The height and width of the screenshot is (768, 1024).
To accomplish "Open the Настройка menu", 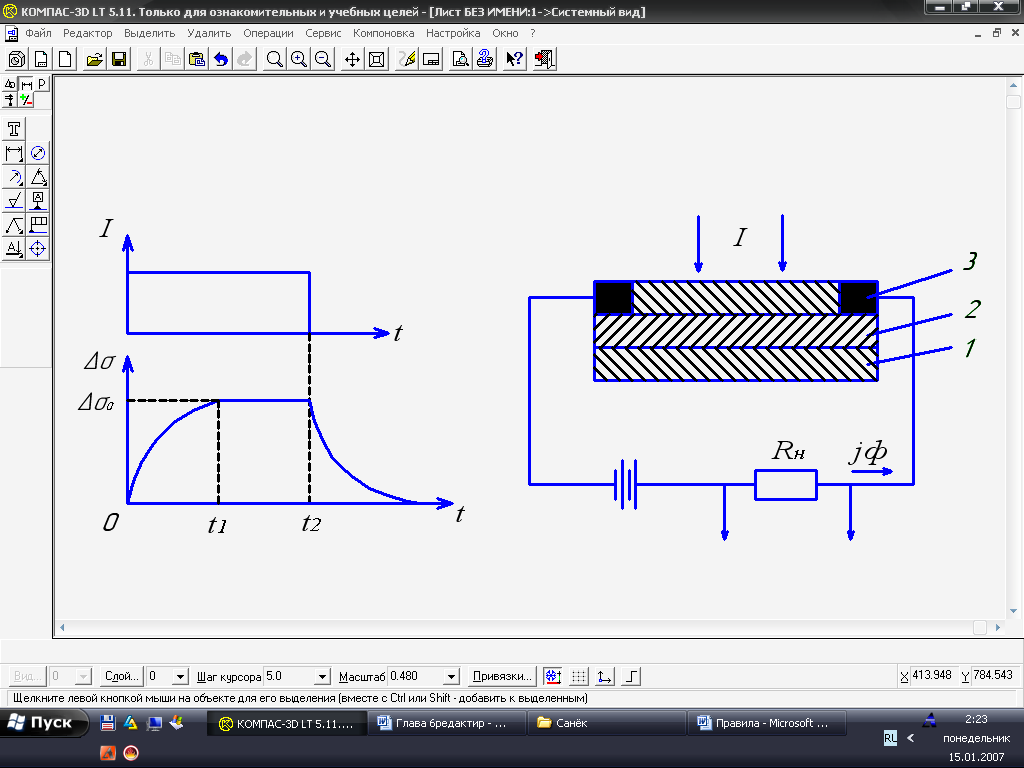I will pyautogui.click(x=453, y=33).
